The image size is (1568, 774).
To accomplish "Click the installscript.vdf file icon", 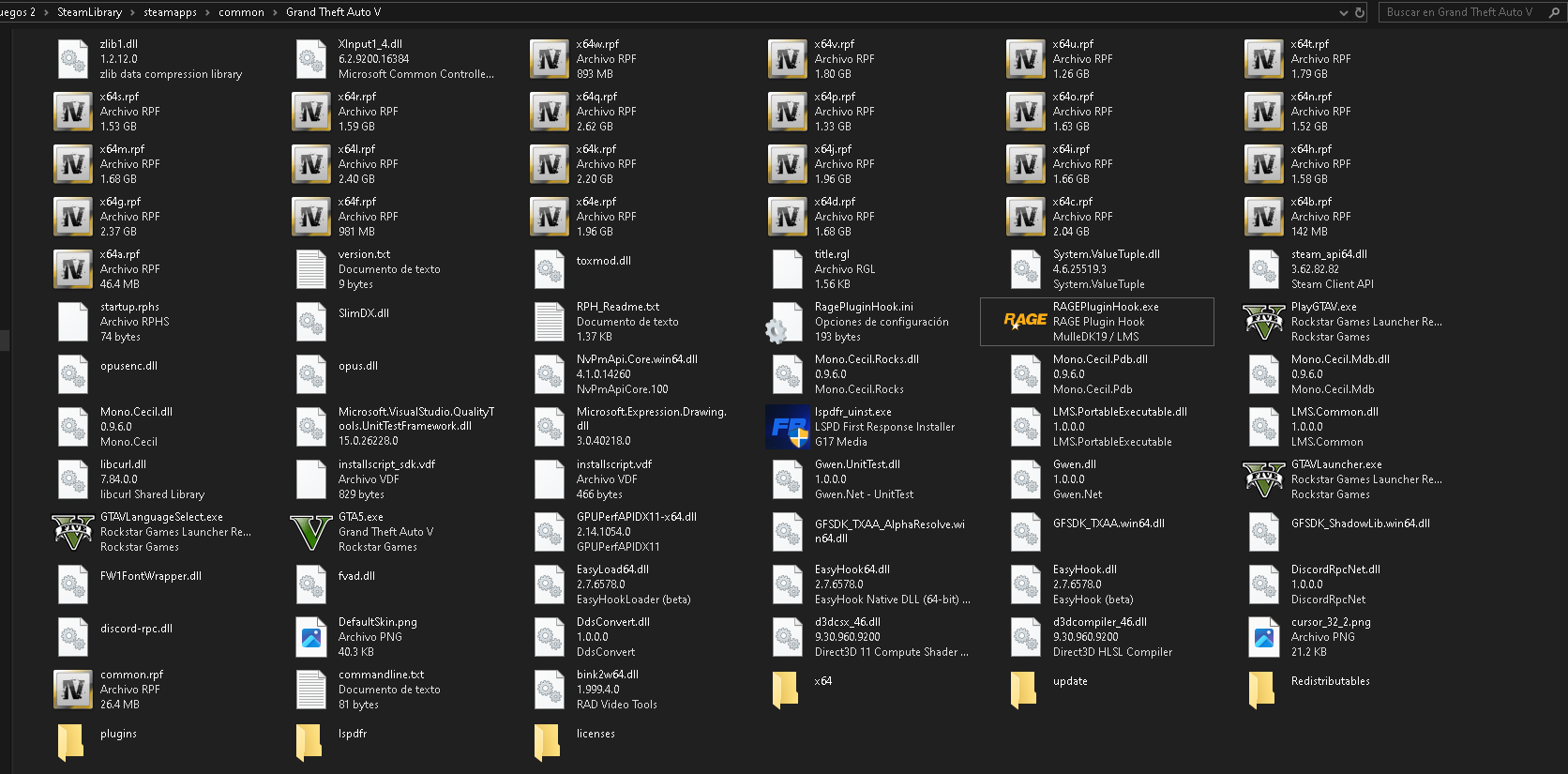I will click(x=549, y=479).
